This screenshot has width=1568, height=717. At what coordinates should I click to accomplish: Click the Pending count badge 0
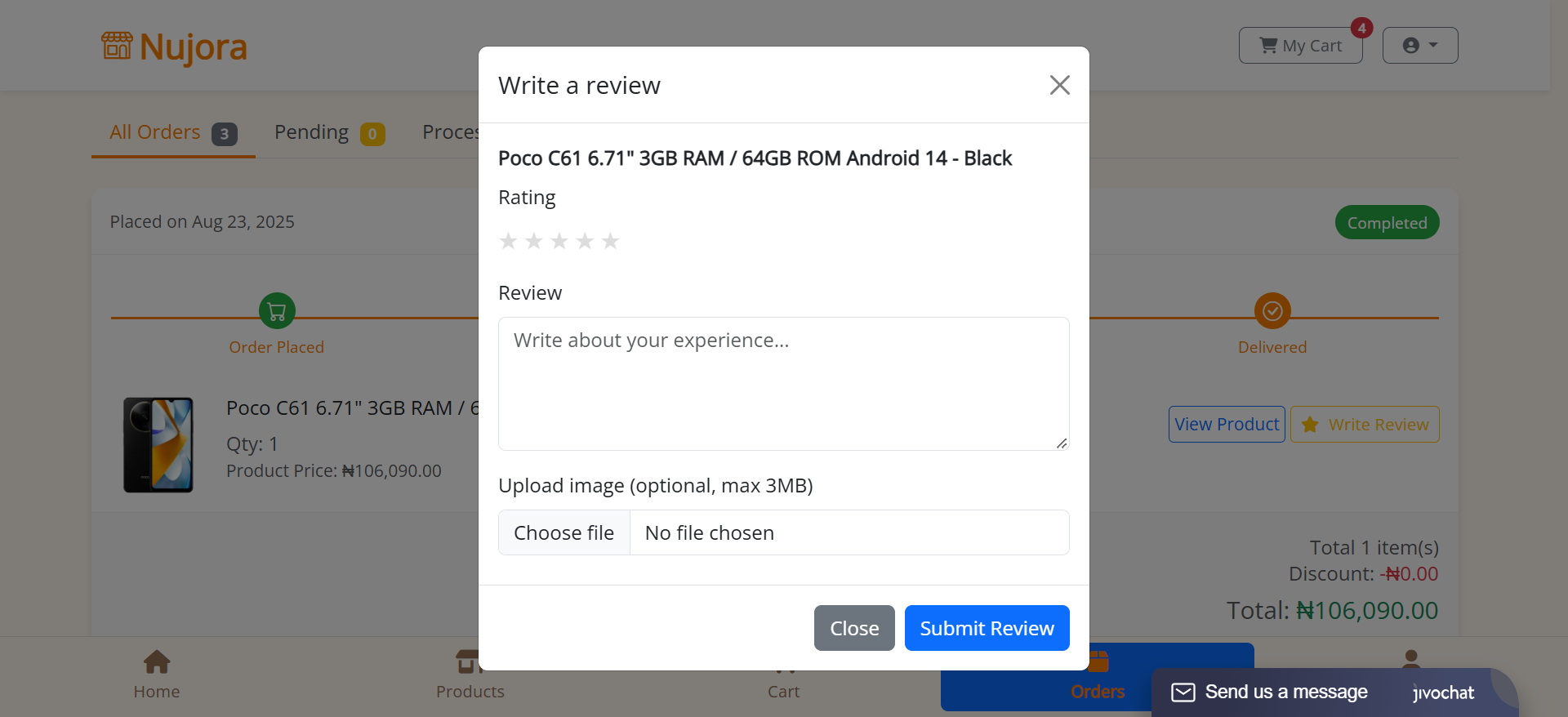tap(372, 134)
